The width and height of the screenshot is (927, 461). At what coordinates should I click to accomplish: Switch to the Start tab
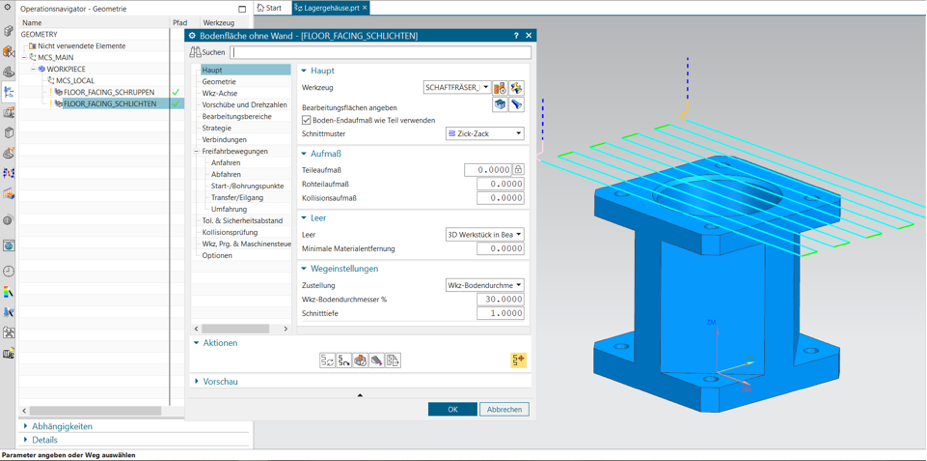tap(269, 8)
